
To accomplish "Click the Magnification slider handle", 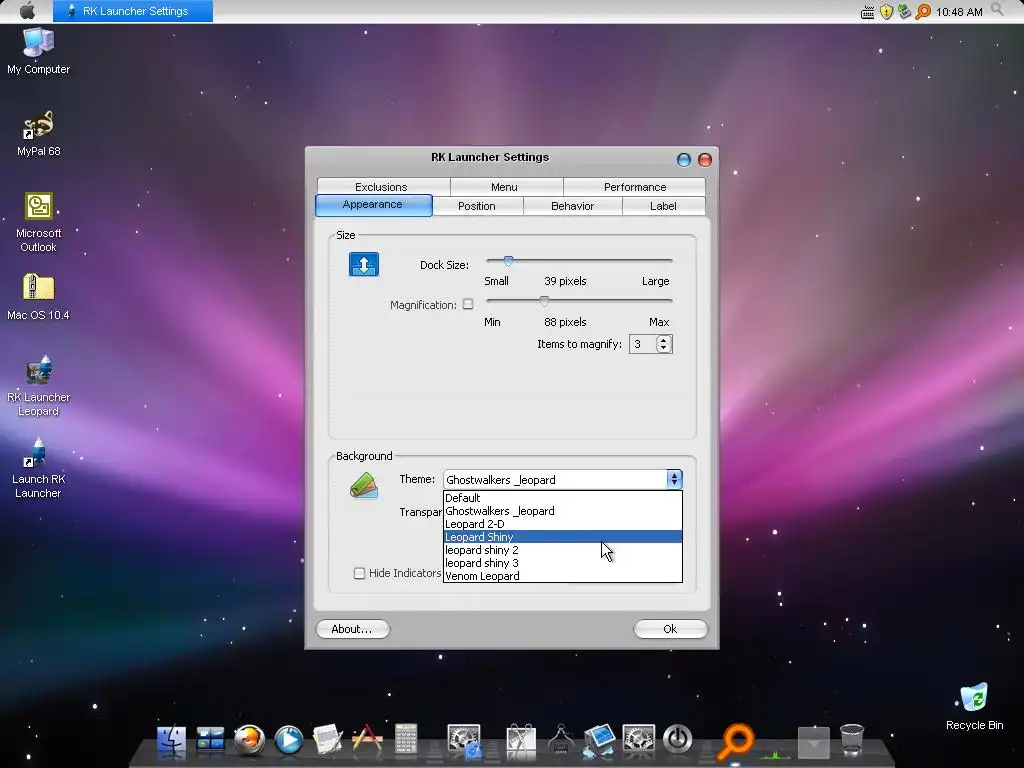I will point(543,300).
